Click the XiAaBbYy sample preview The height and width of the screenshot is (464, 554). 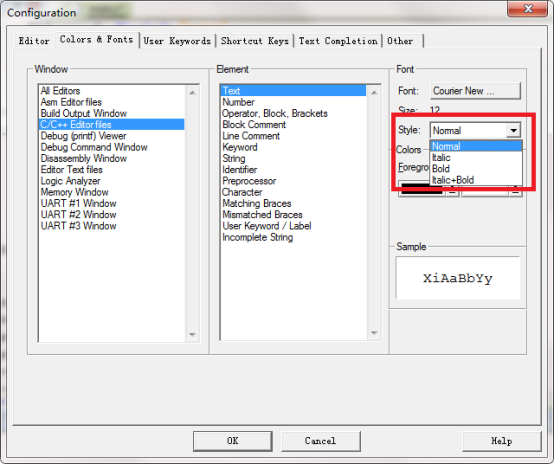tap(458, 278)
